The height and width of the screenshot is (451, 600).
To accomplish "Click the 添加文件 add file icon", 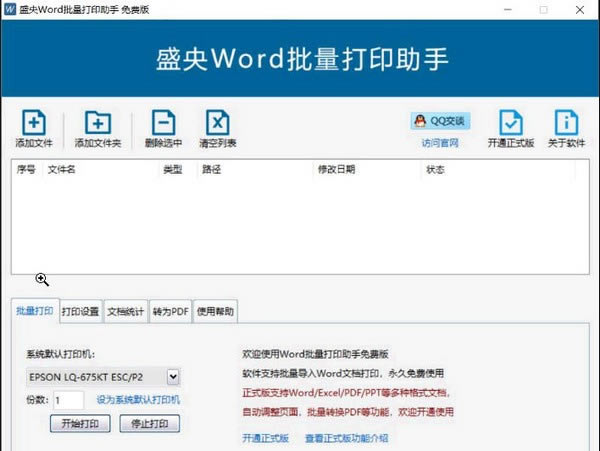I will click(34, 122).
